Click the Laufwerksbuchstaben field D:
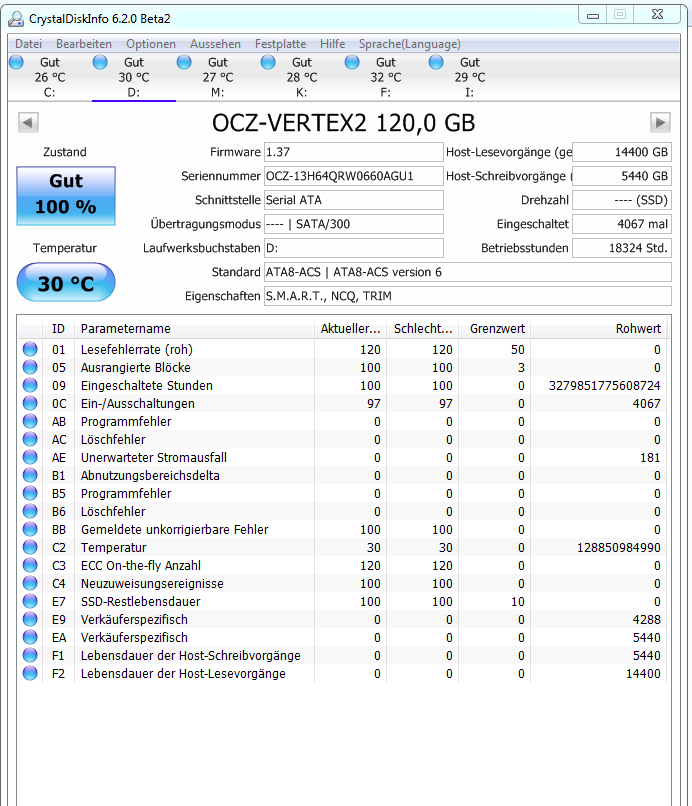Viewport: 692px width, 806px height. pyautogui.click(x=354, y=248)
